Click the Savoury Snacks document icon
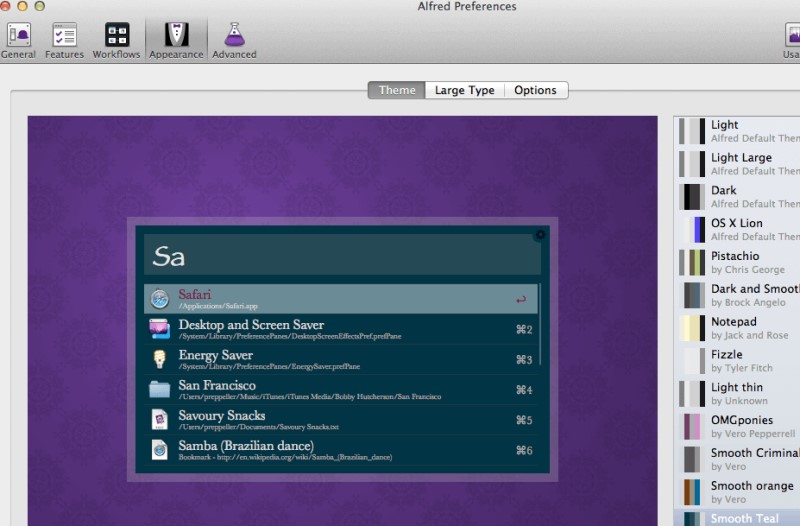The height and width of the screenshot is (526, 800). tap(160, 420)
